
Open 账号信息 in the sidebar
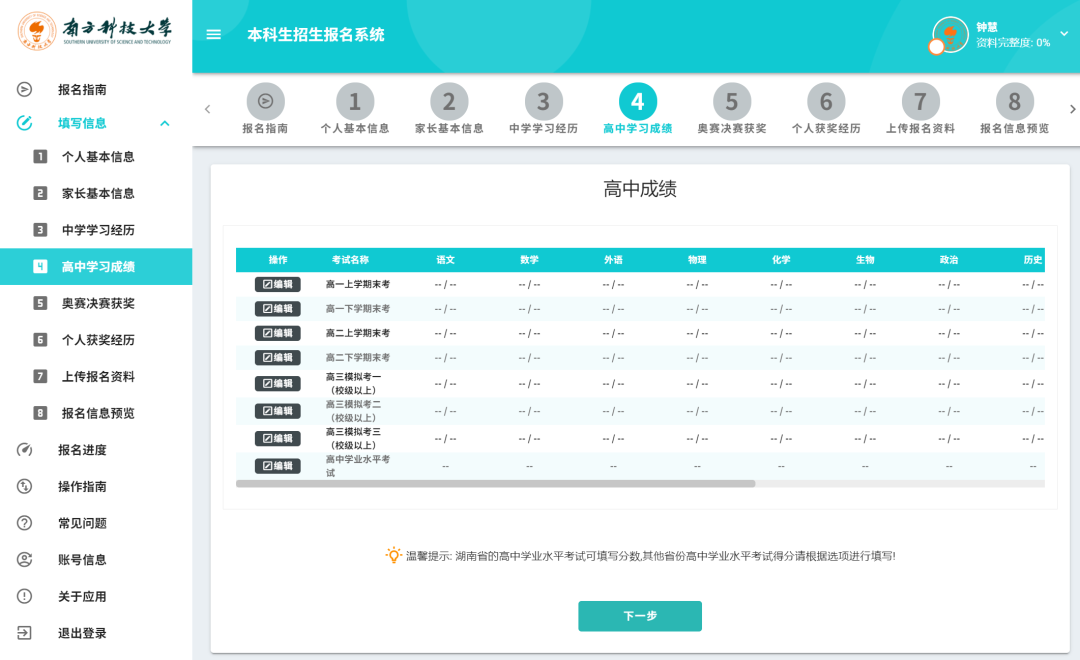[82, 560]
